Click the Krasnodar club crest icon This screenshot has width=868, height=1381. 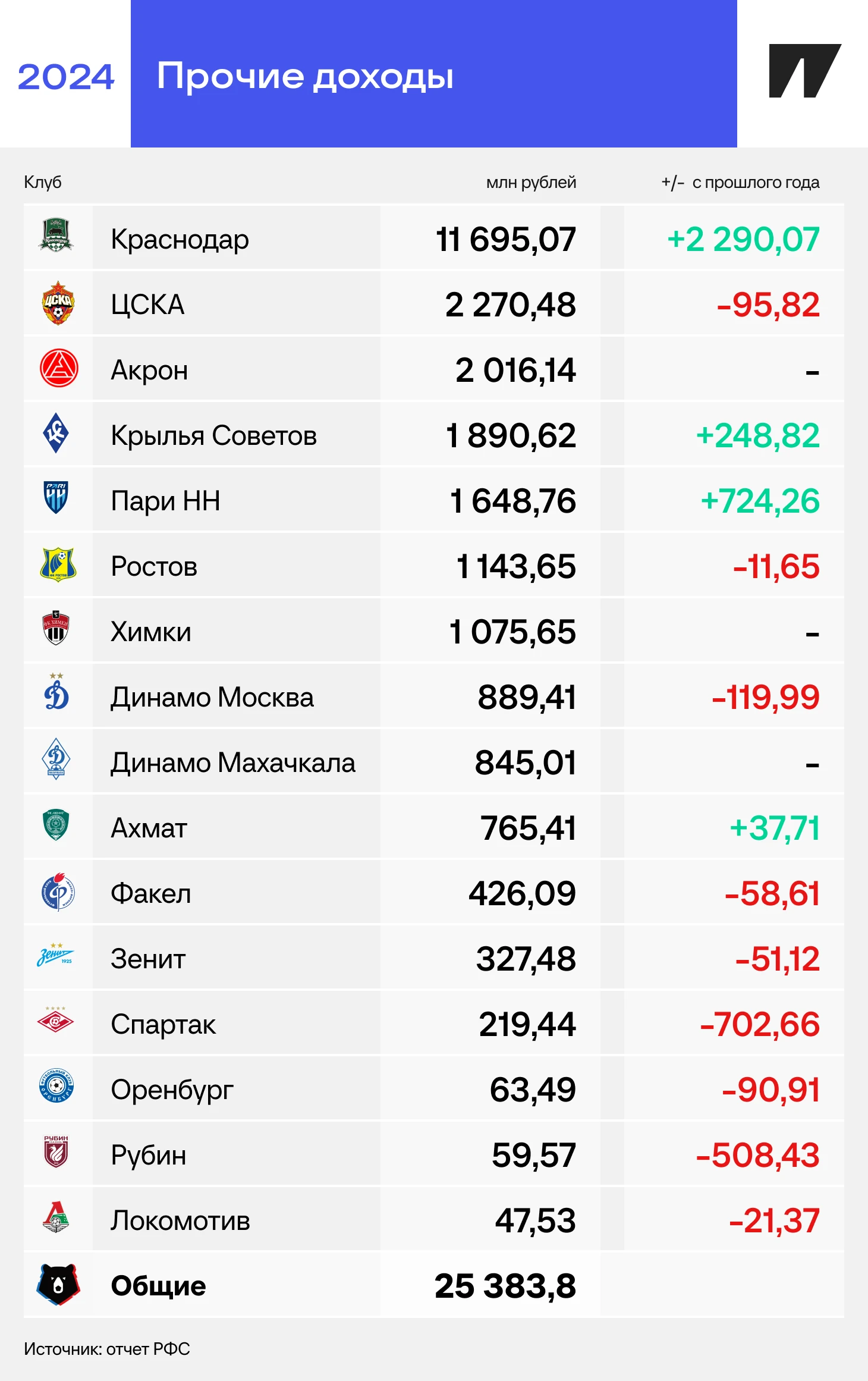click(x=56, y=237)
